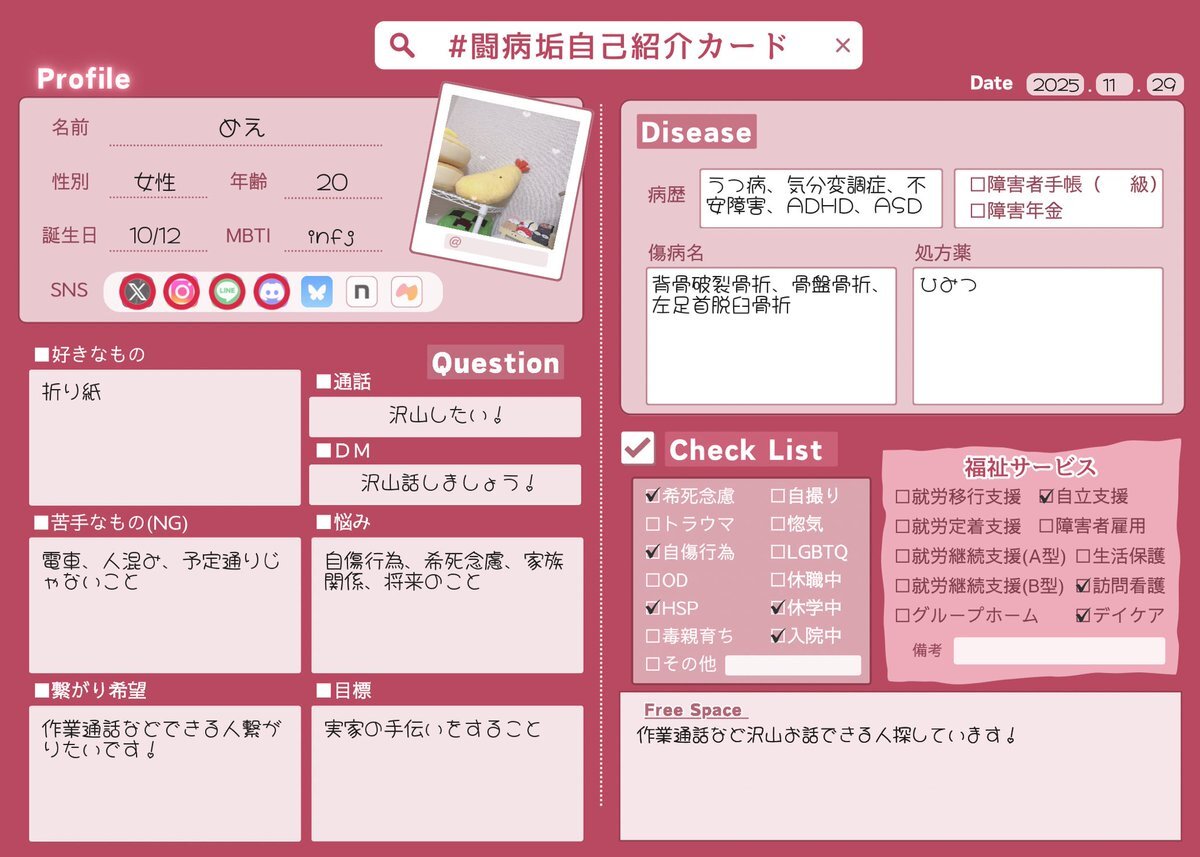The height and width of the screenshot is (857, 1200).
Task: Click the 備考 remarks input field
Action: (1059, 651)
